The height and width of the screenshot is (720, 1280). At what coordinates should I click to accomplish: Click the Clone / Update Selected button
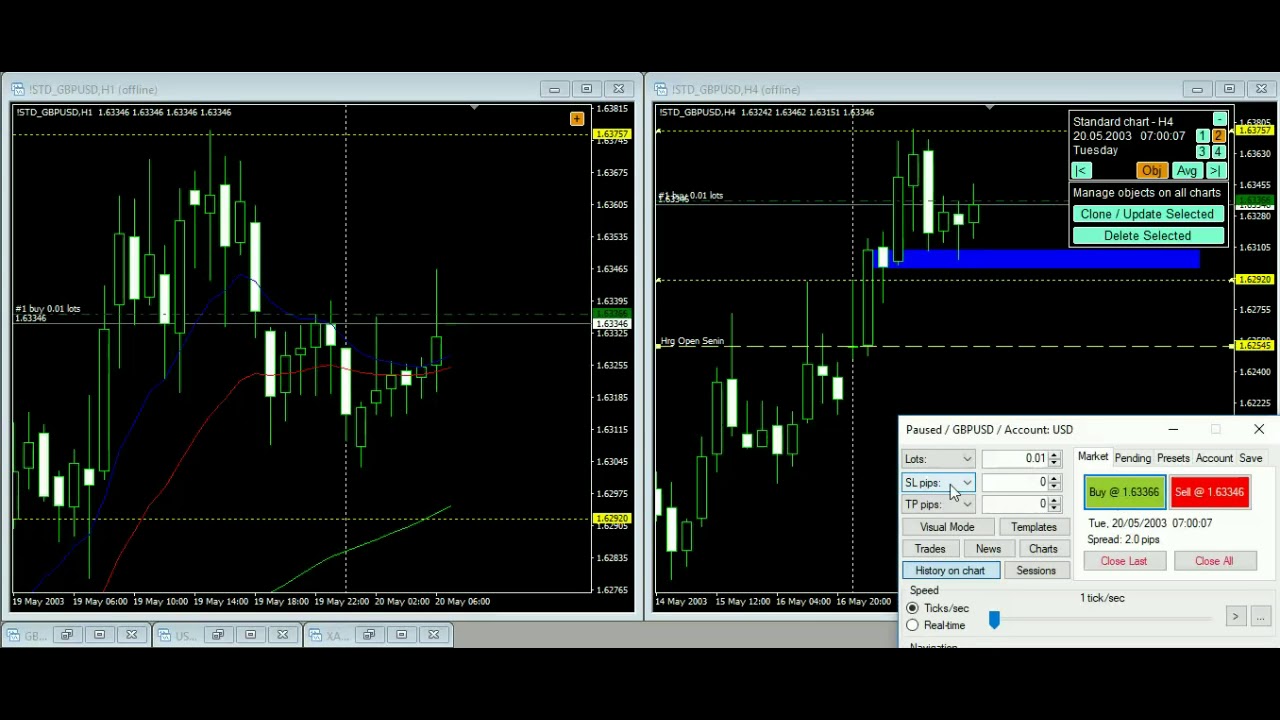[x=1147, y=214]
